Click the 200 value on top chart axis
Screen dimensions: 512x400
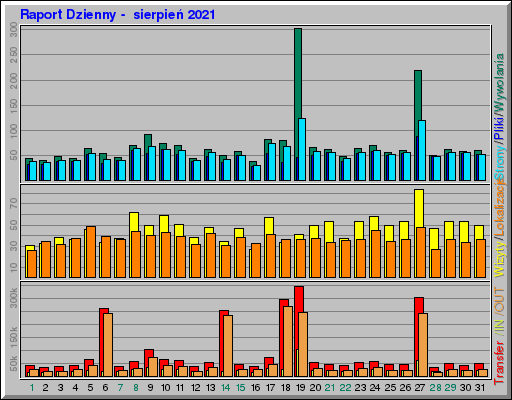click(x=14, y=80)
